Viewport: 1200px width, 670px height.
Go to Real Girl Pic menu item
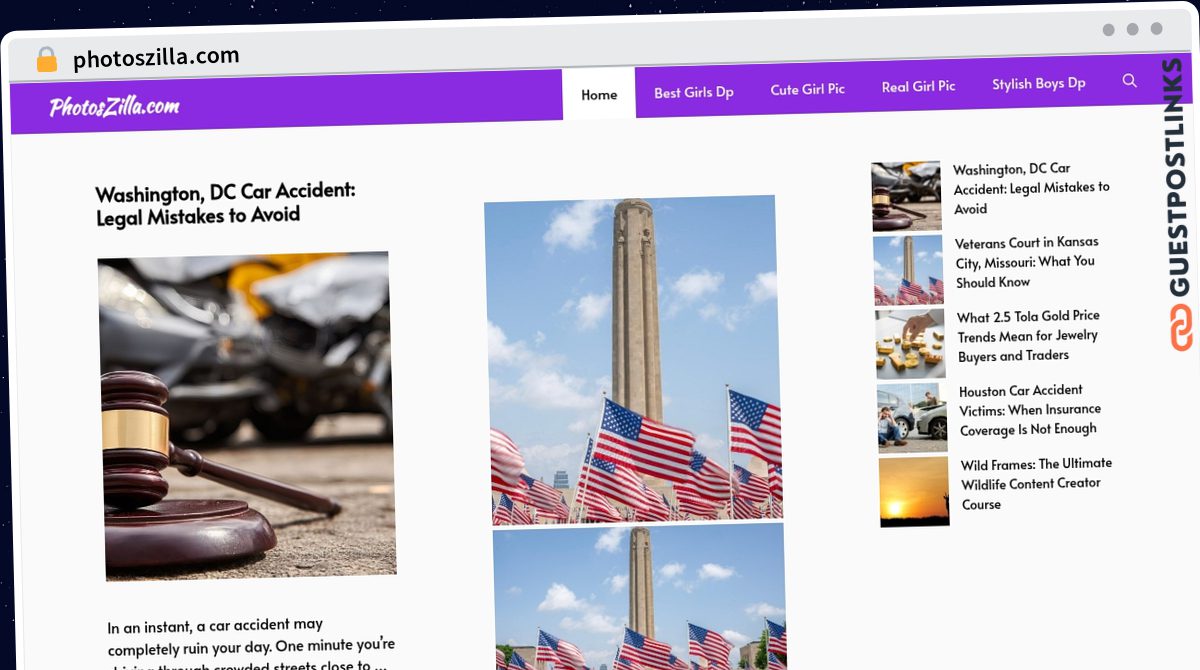coord(918,86)
